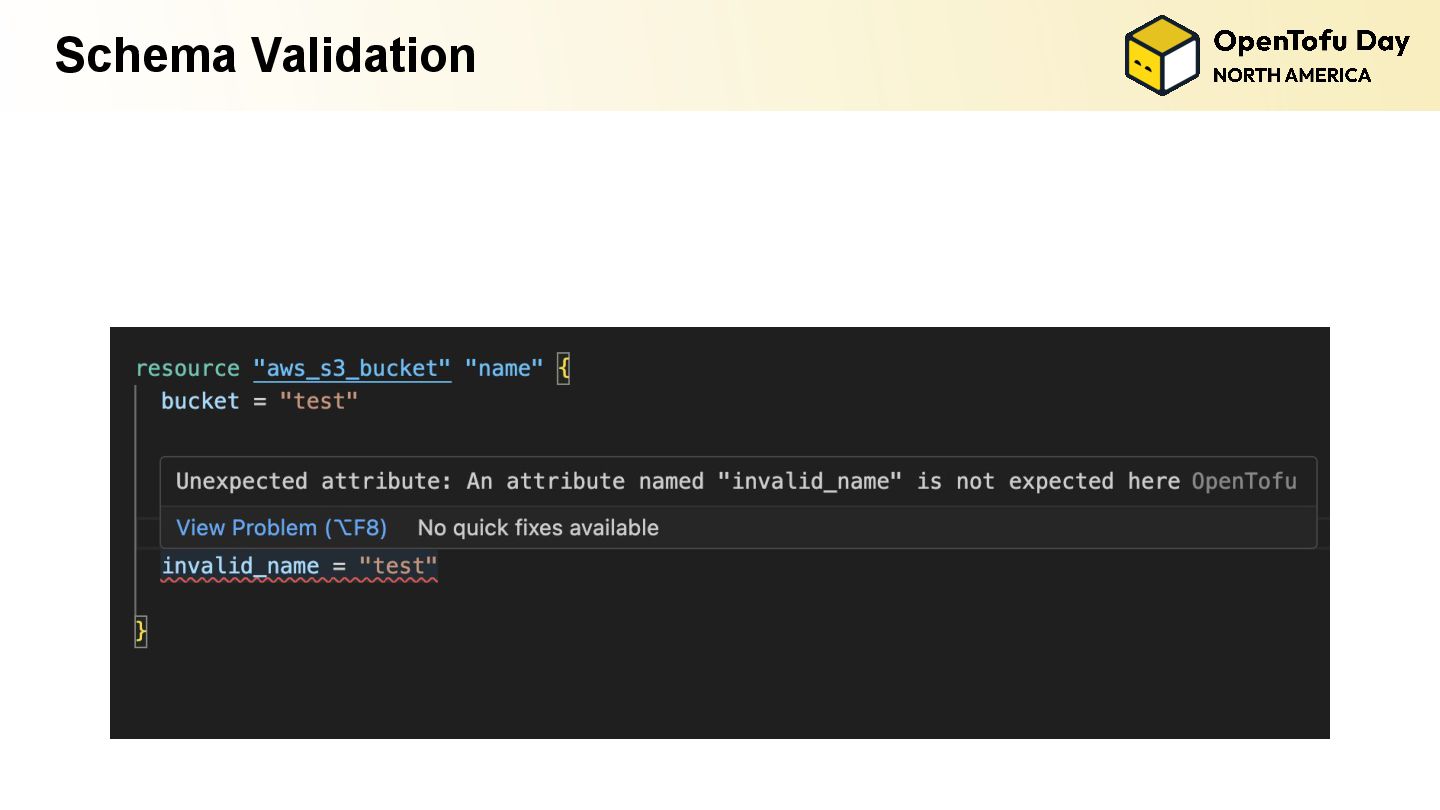Click the closing yellow curly brace

coord(141,631)
